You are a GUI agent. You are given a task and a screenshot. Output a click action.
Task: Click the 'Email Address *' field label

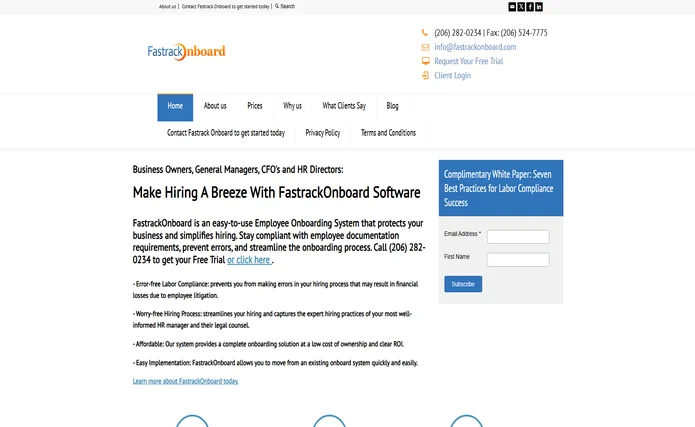[x=462, y=234]
